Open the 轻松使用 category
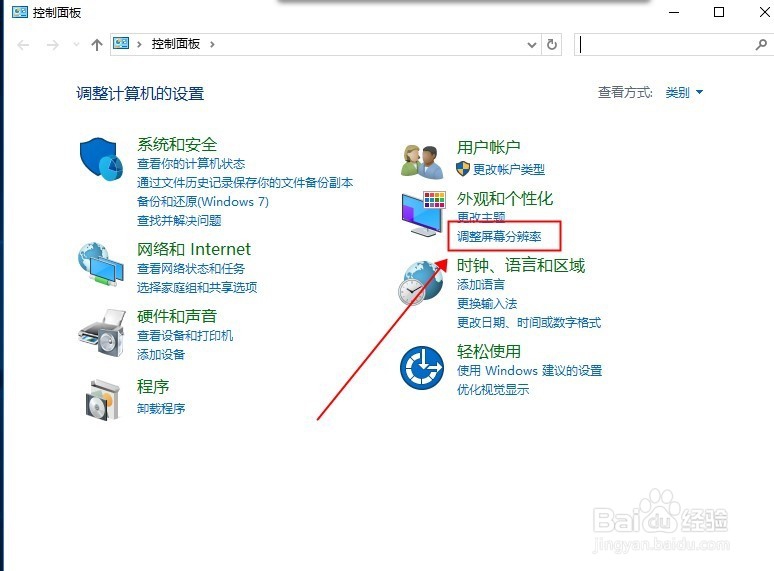 (489, 351)
